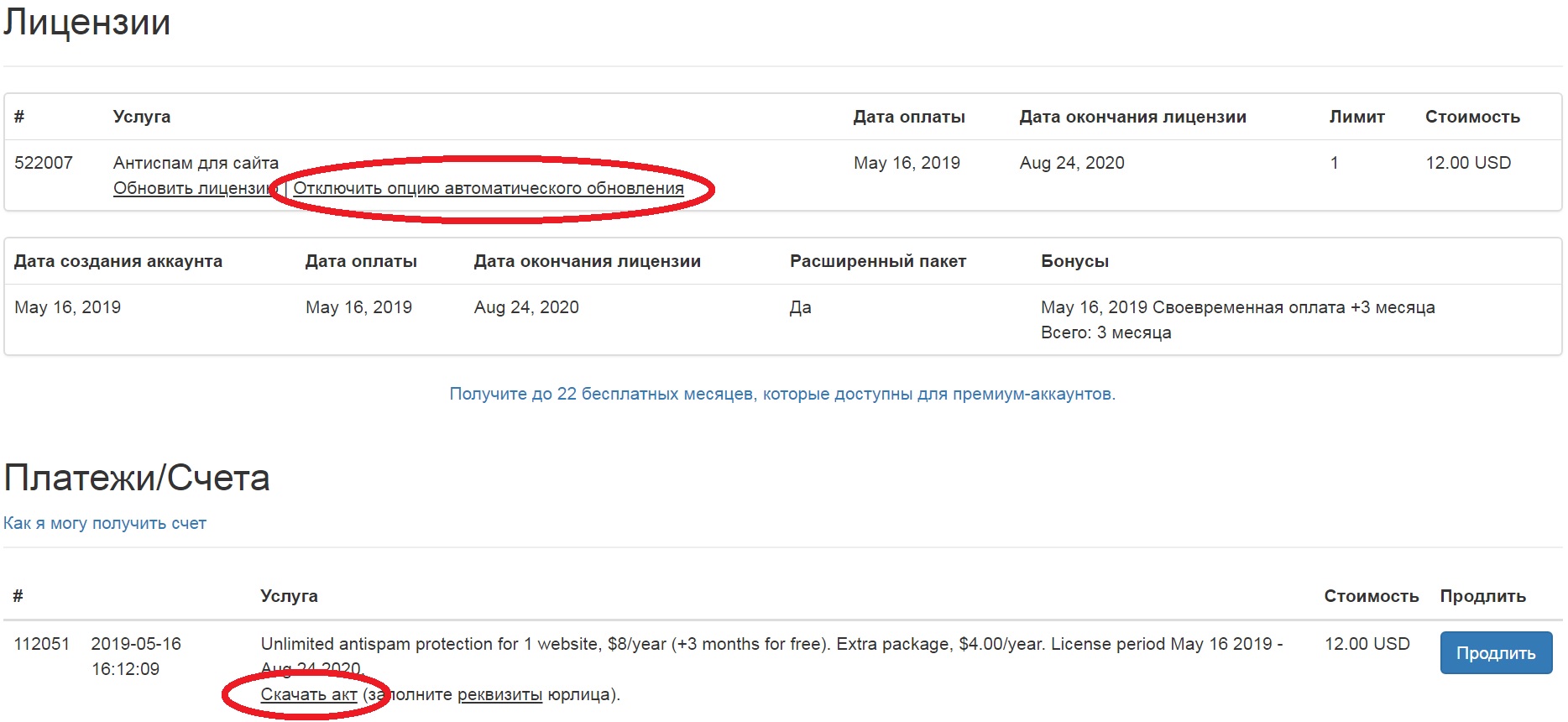Click the 'Дата оплаты' header in licenses table
The image size is (1568, 722).
click(x=909, y=117)
